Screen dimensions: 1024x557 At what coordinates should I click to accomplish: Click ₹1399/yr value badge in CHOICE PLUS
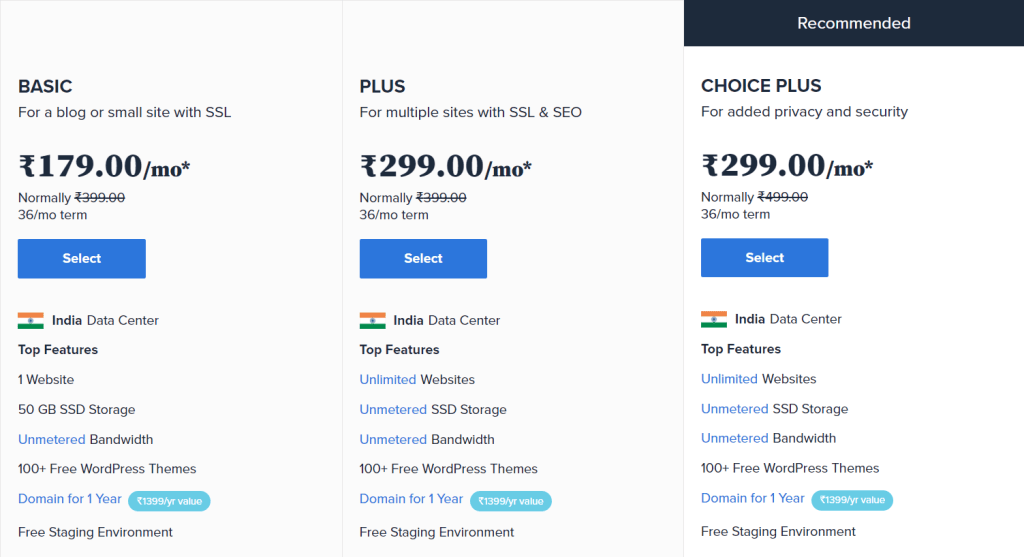[x=852, y=500]
